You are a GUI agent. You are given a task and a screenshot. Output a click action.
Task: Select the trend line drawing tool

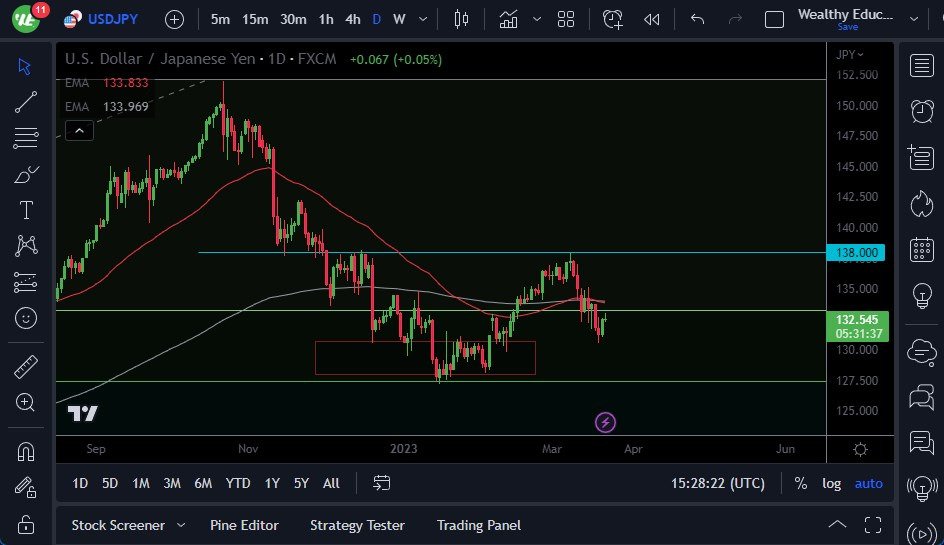(26, 101)
